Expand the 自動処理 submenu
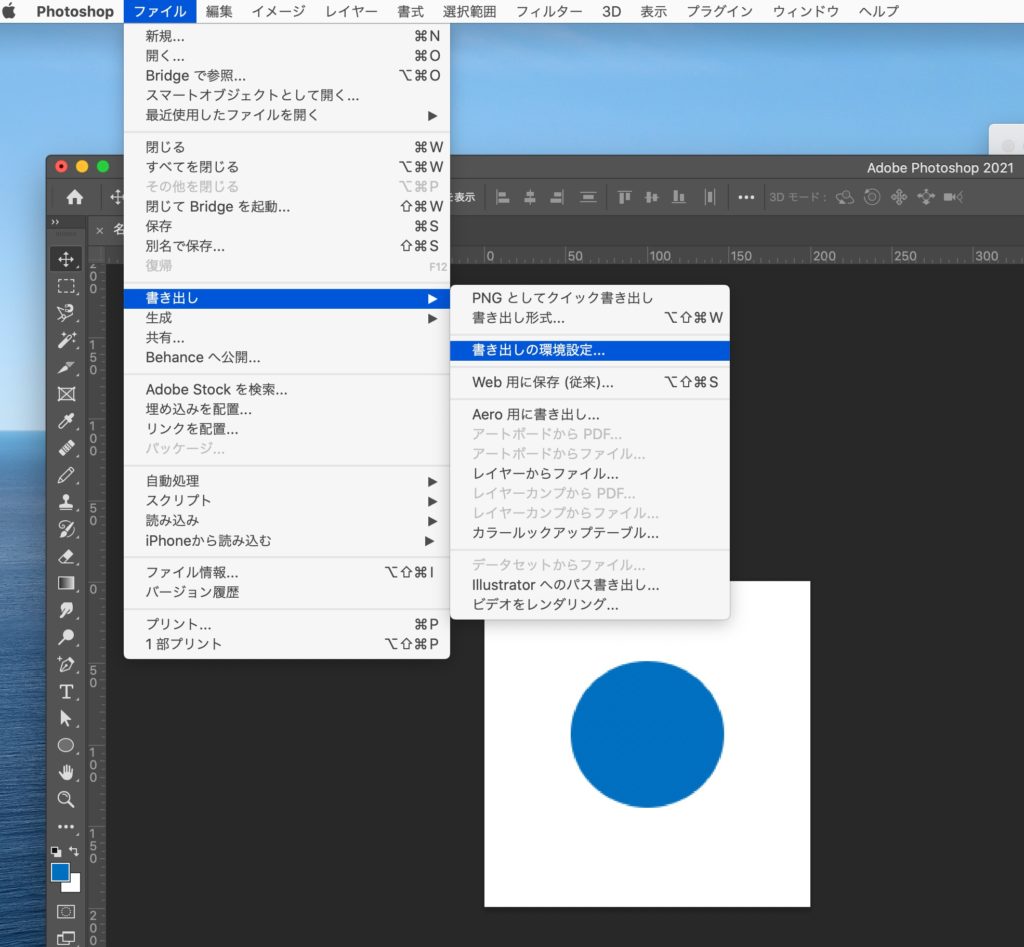The image size is (1024, 947). (x=200, y=481)
